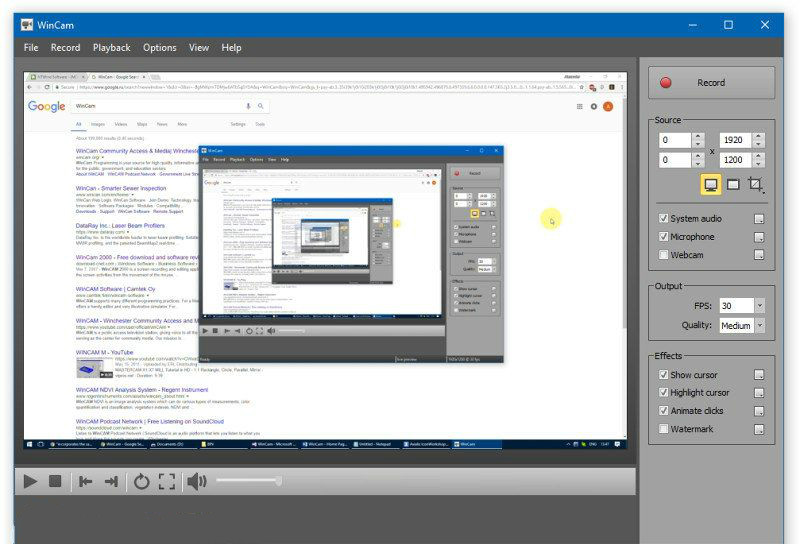
Task: Click the source X offset field
Action: 675,140
